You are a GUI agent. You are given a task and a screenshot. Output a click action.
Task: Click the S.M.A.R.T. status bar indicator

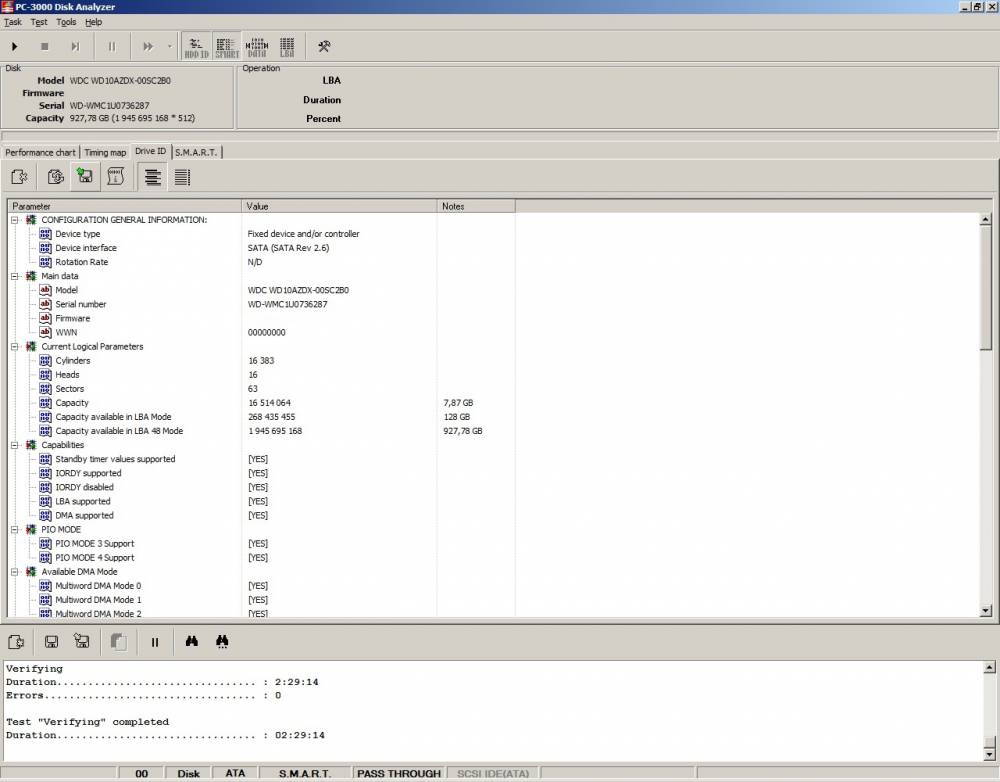[305, 773]
